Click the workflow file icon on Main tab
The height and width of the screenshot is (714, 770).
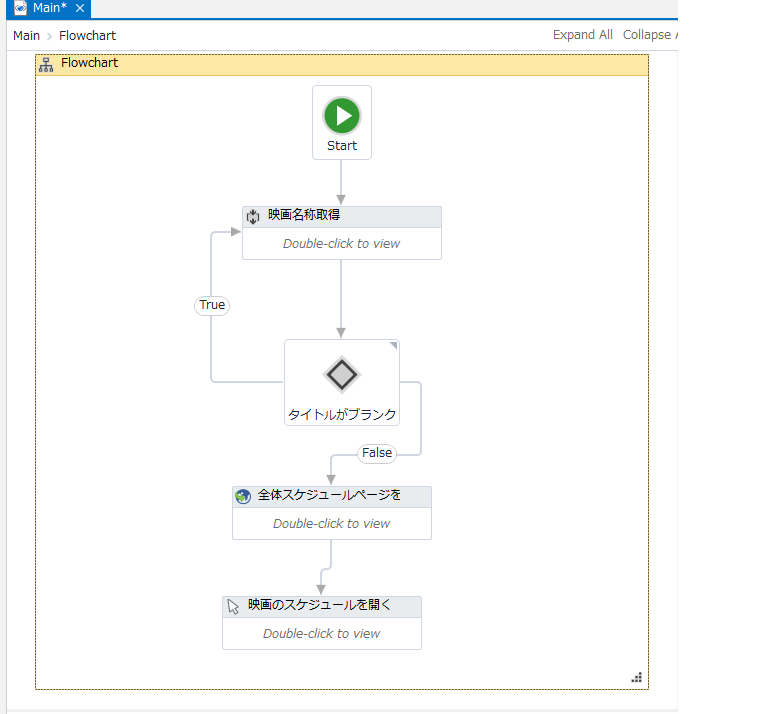[20, 8]
